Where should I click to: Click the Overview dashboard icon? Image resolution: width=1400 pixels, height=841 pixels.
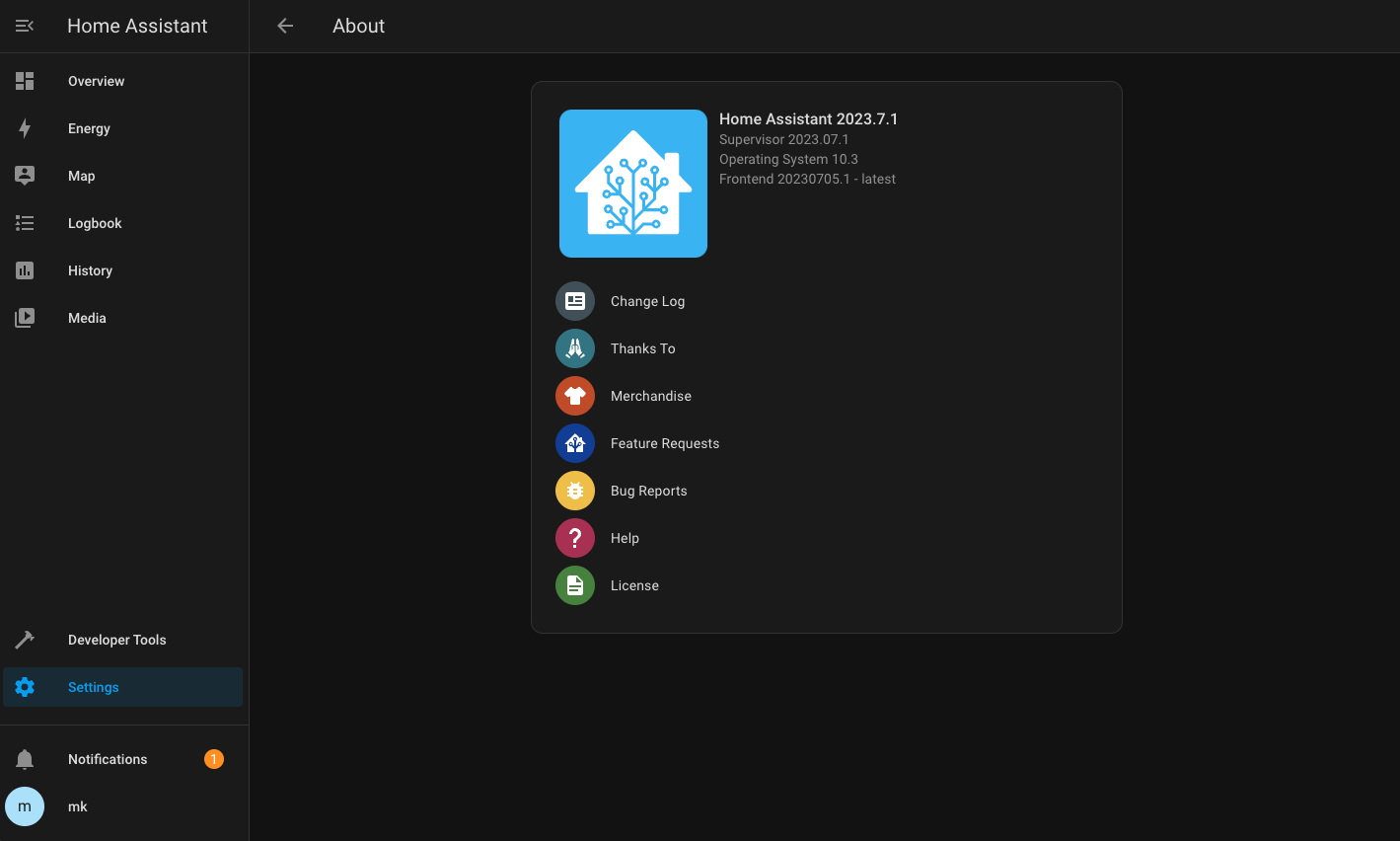(25, 81)
